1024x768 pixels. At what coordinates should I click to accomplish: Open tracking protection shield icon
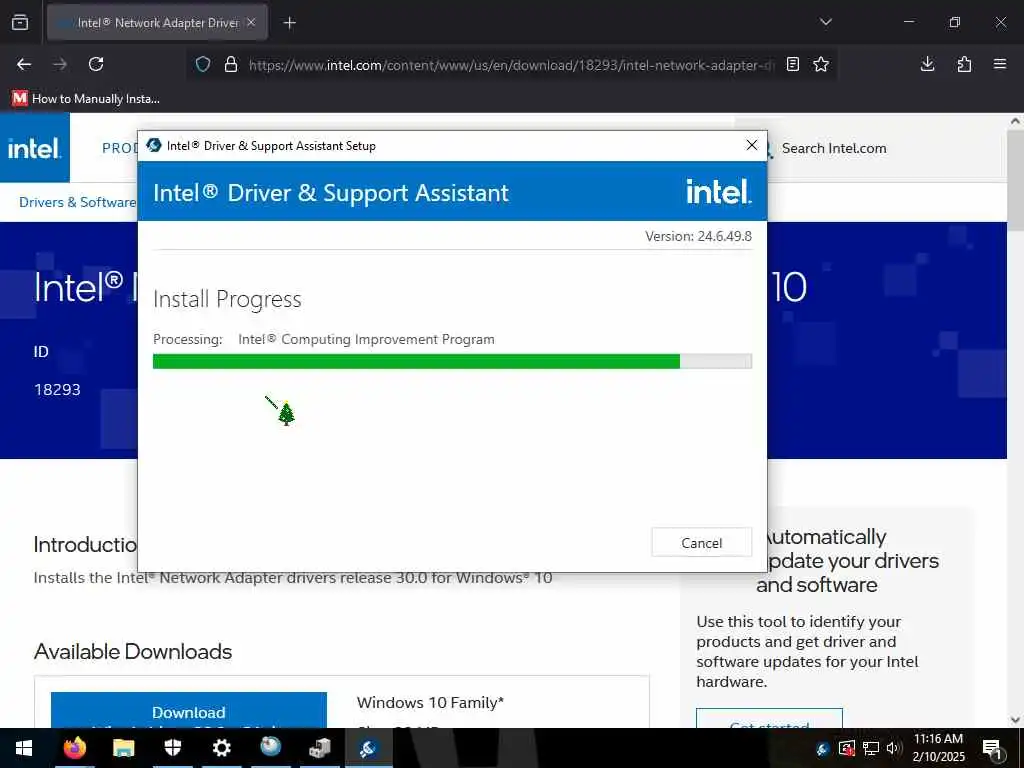(x=203, y=64)
